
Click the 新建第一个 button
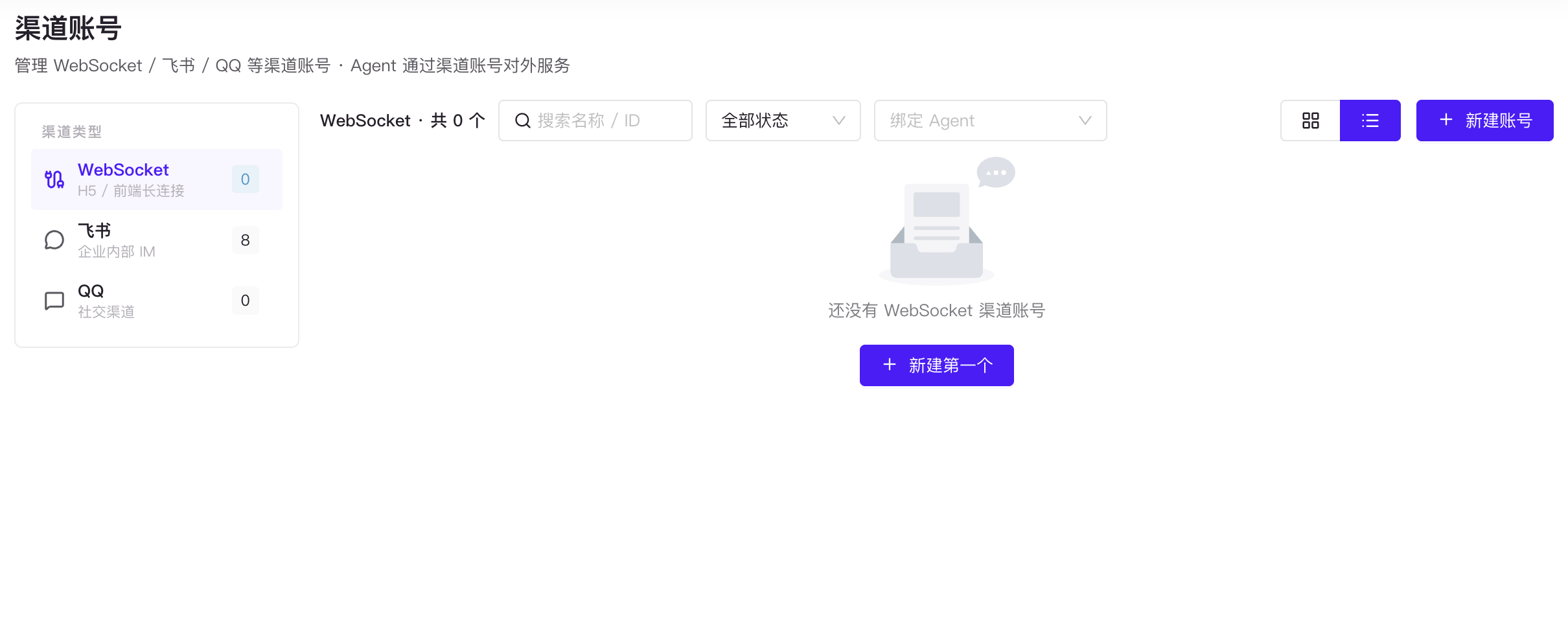tap(936, 365)
